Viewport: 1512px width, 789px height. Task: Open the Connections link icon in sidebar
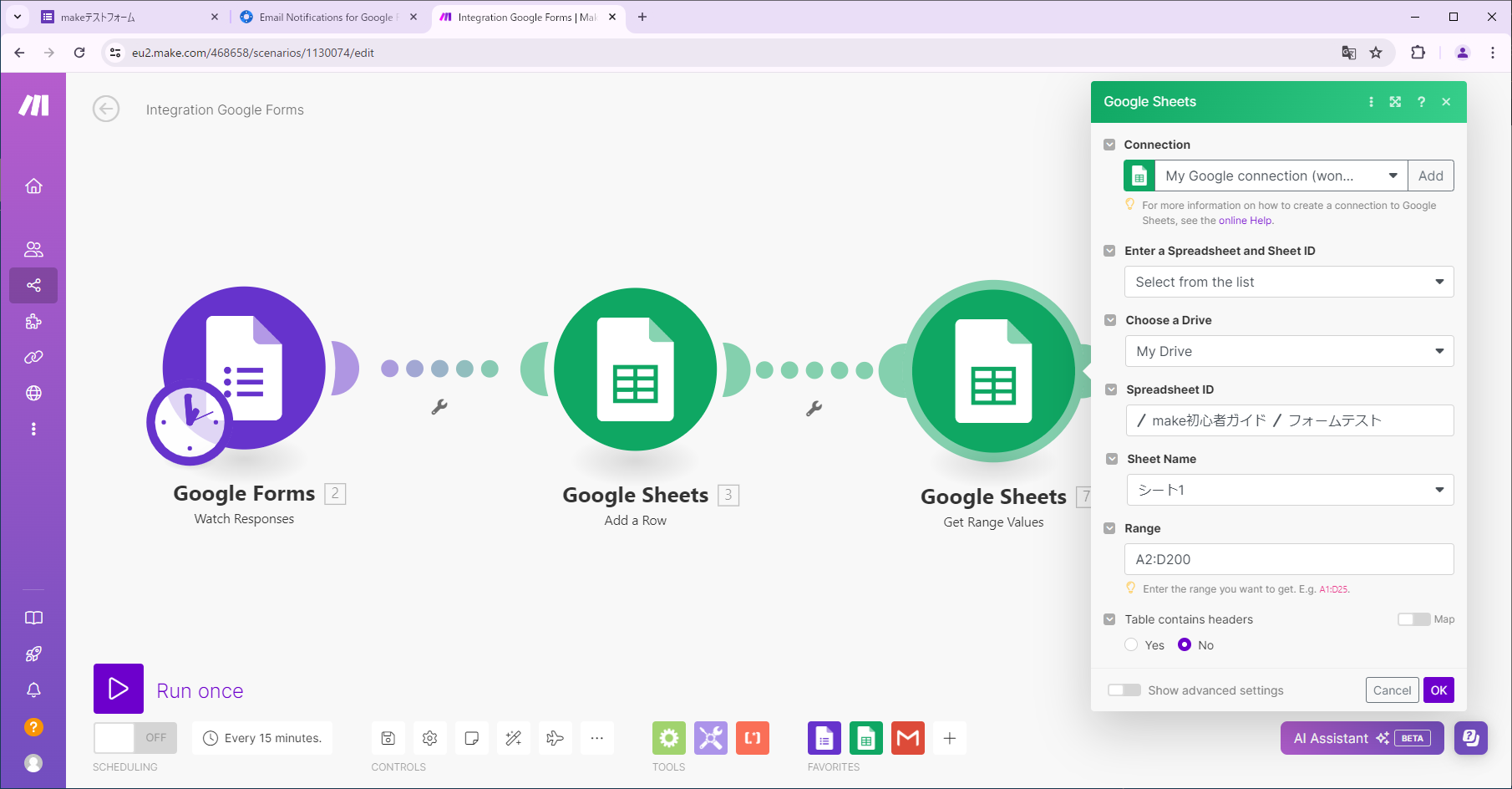33,357
